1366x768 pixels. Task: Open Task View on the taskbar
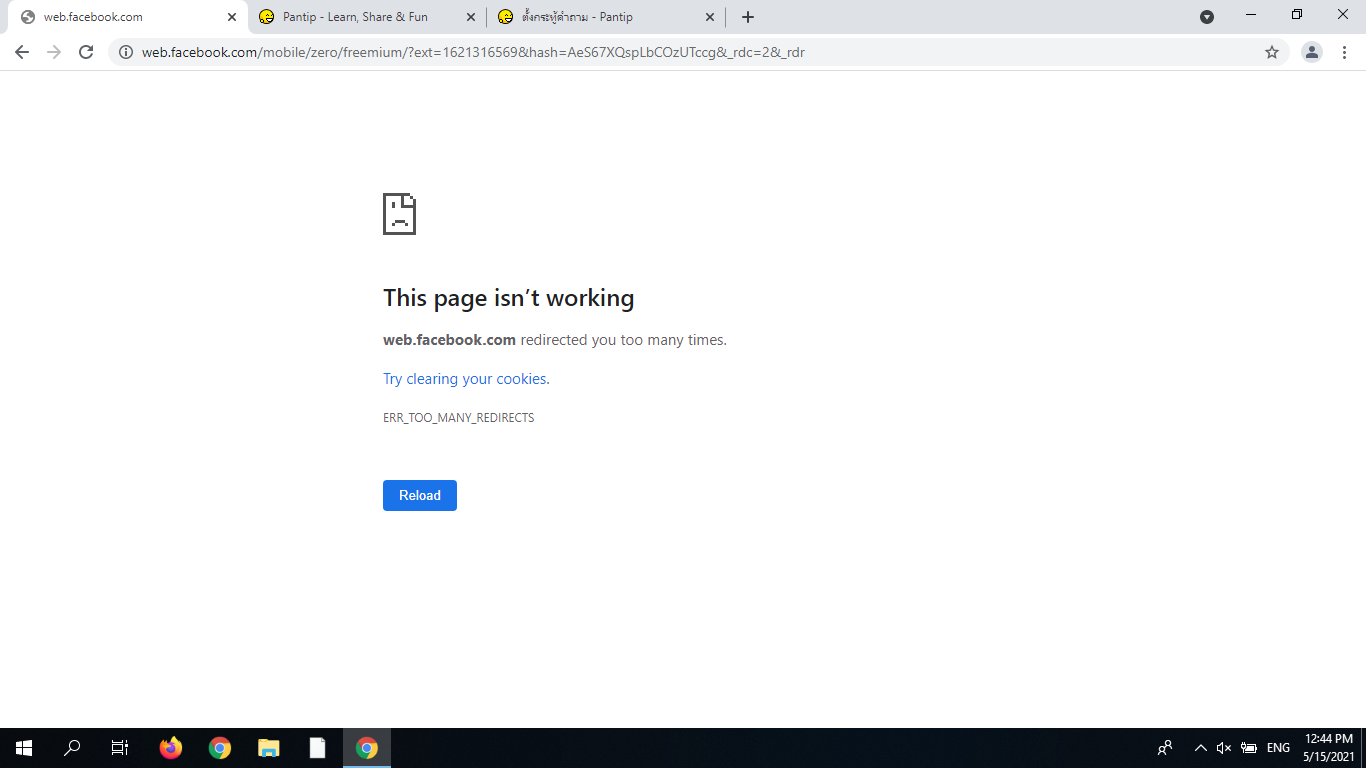click(120, 748)
